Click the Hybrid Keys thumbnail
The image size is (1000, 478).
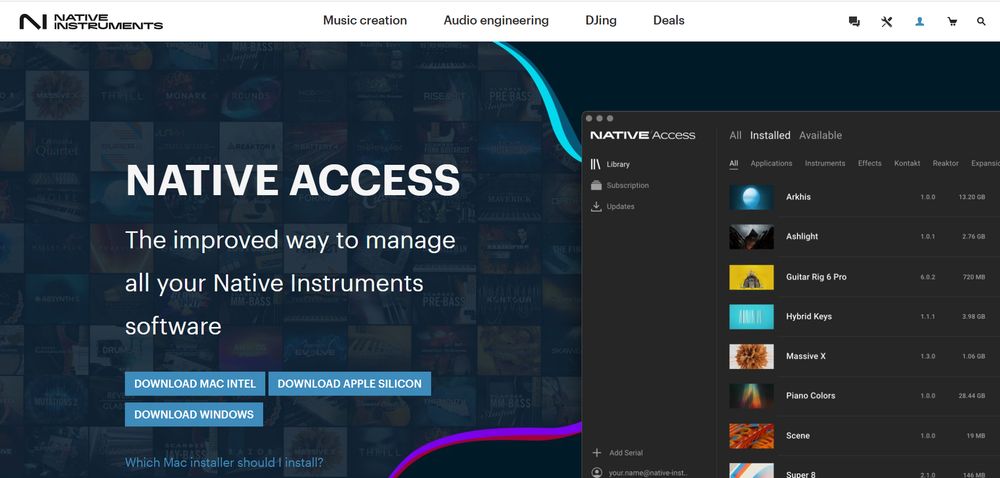click(x=751, y=317)
